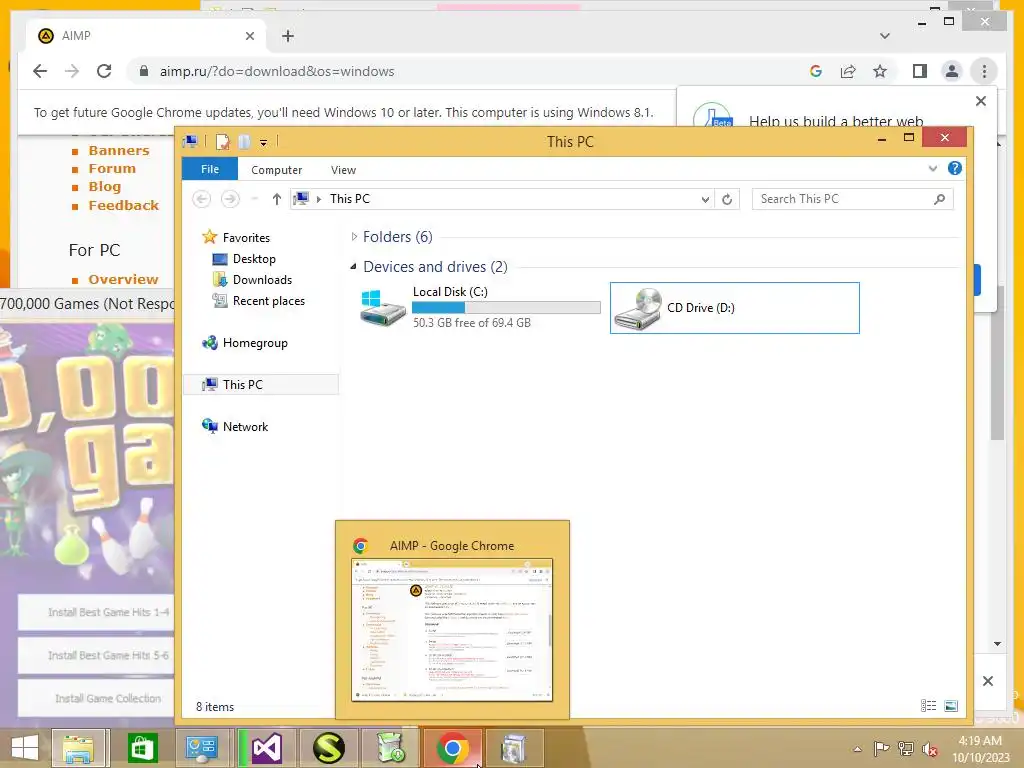
Task: Click the Search This PC field
Action: pos(852,199)
